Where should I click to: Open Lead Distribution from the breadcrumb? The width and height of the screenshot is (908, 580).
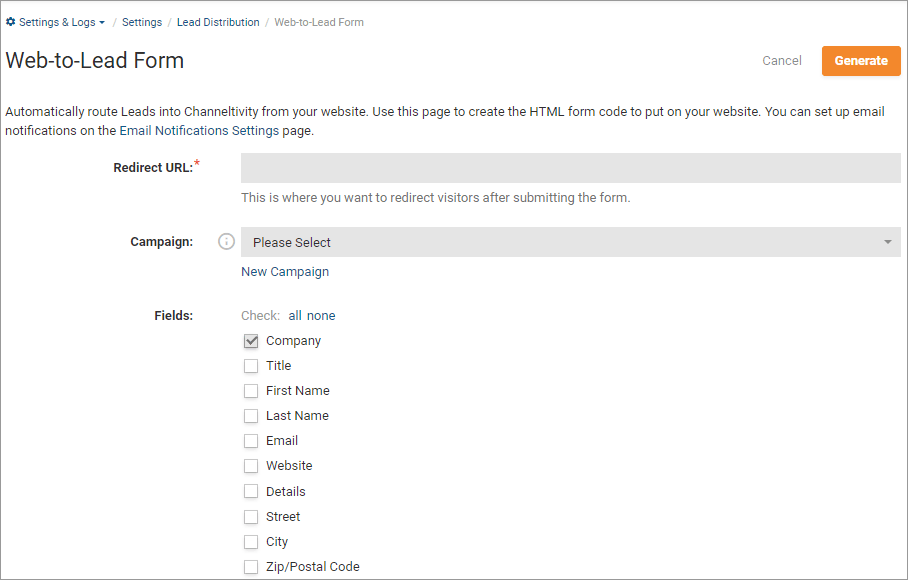click(x=218, y=22)
